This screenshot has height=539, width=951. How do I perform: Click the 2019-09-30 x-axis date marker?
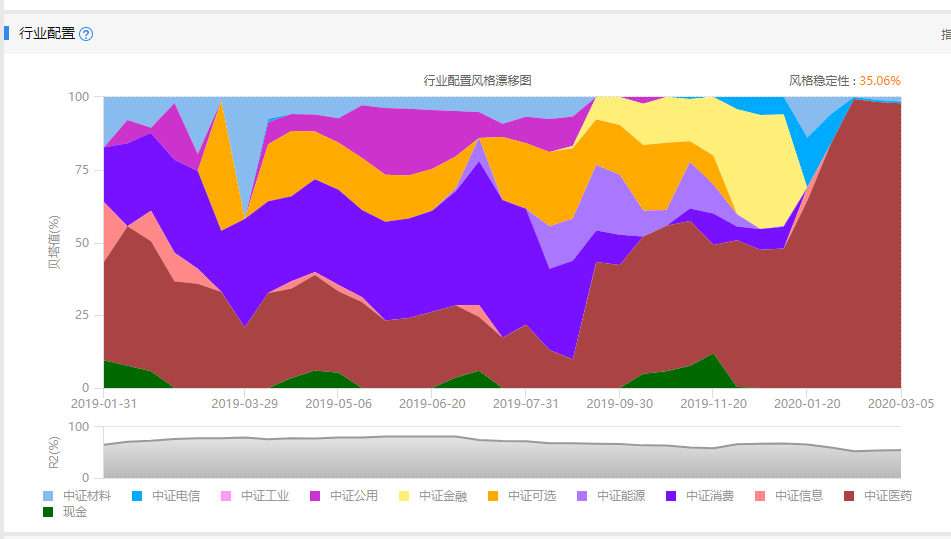[619, 404]
